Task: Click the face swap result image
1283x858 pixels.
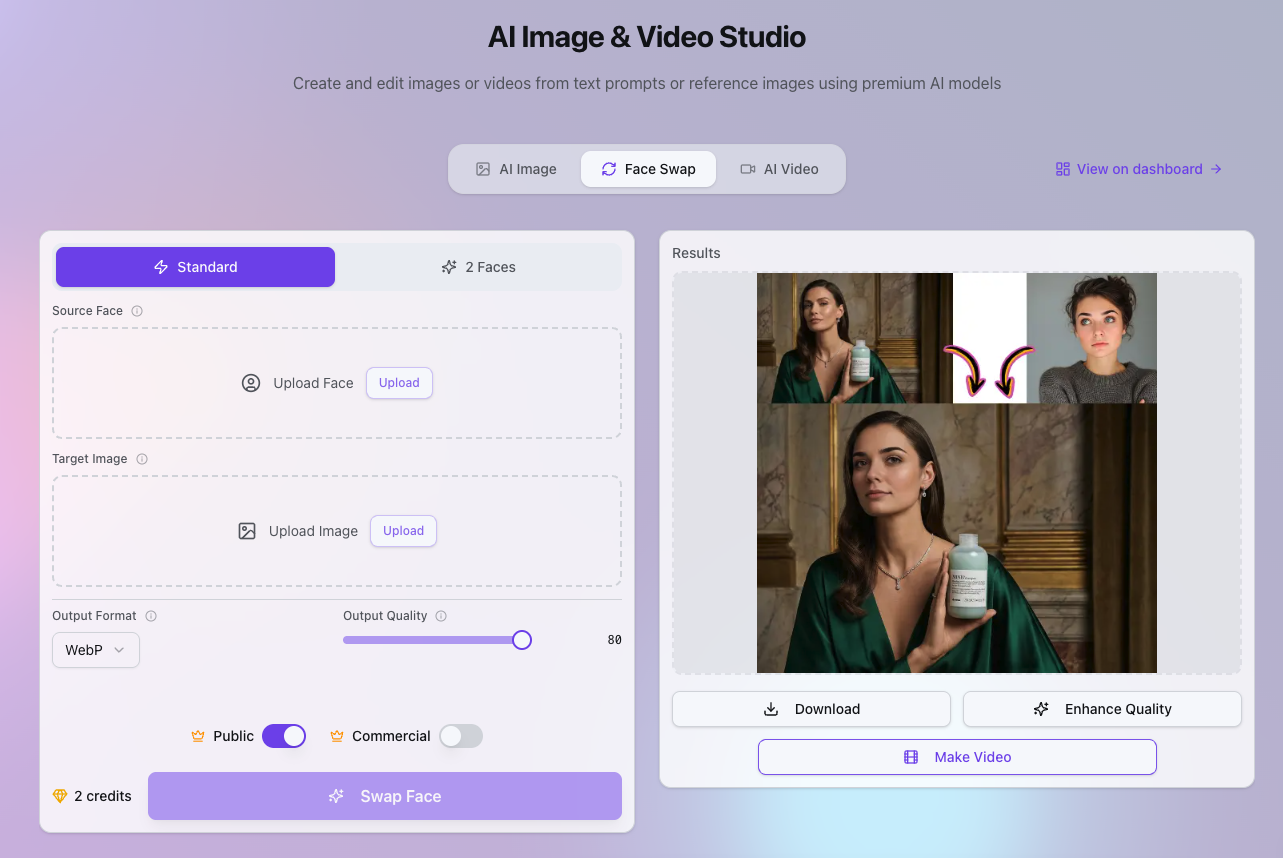Action: [x=956, y=473]
